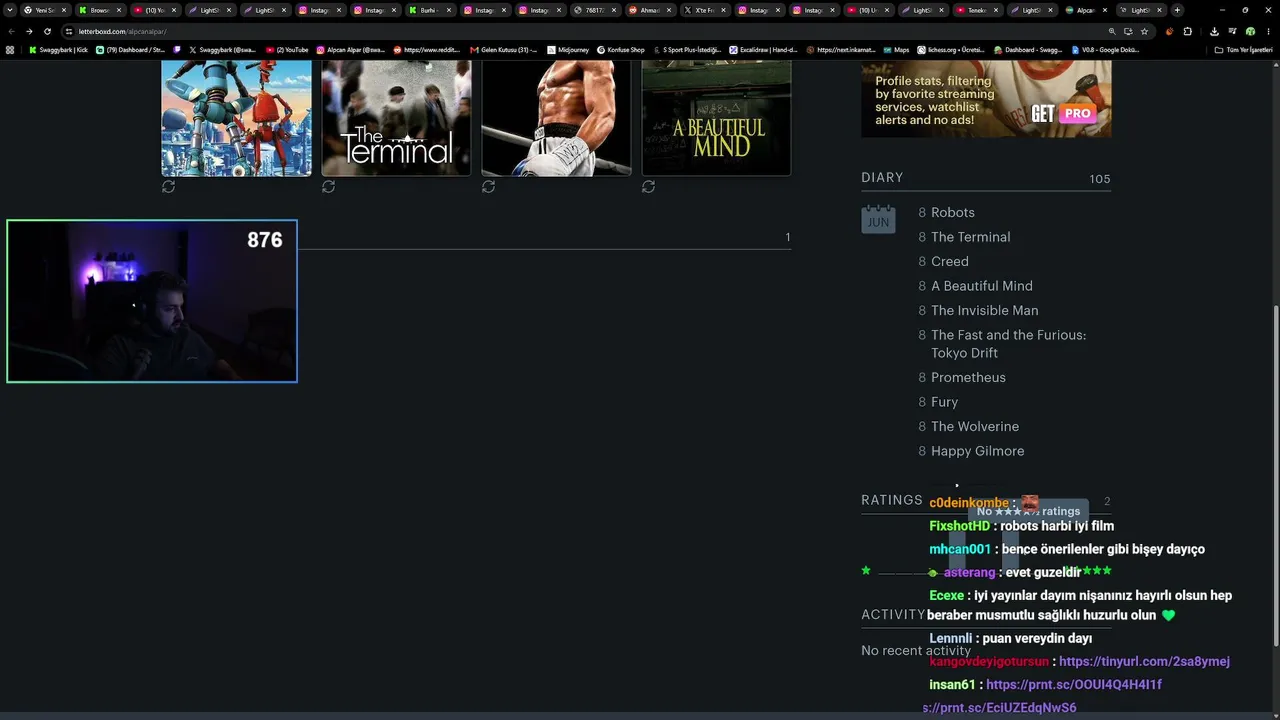
Task: Open the JUN calendar icon in Diary
Action: point(878,219)
